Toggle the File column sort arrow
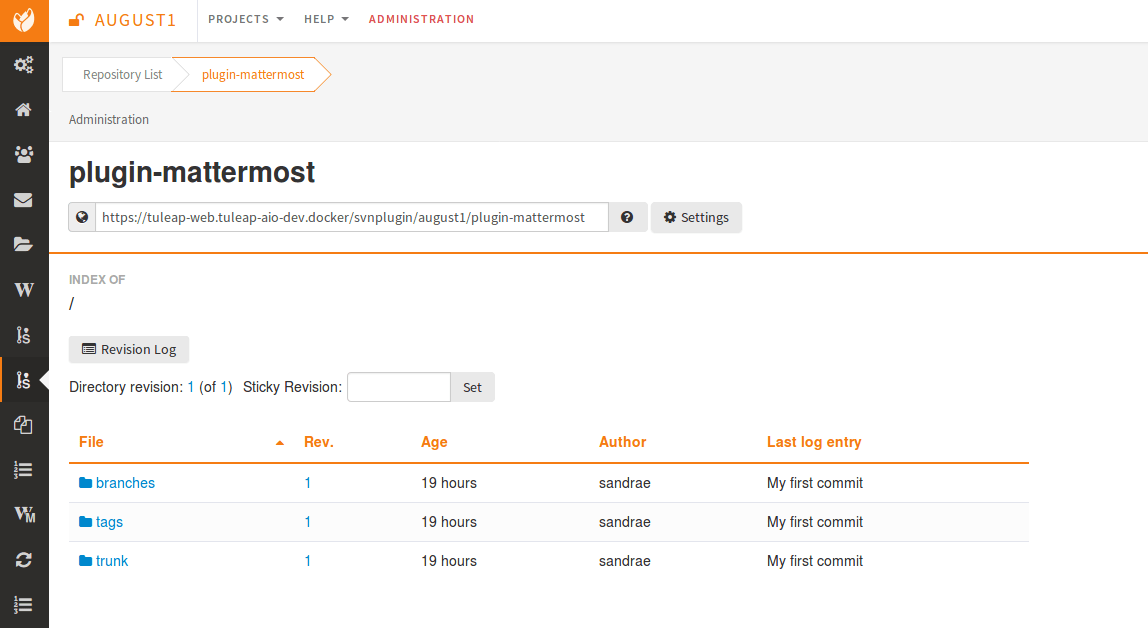 [x=279, y=441]
